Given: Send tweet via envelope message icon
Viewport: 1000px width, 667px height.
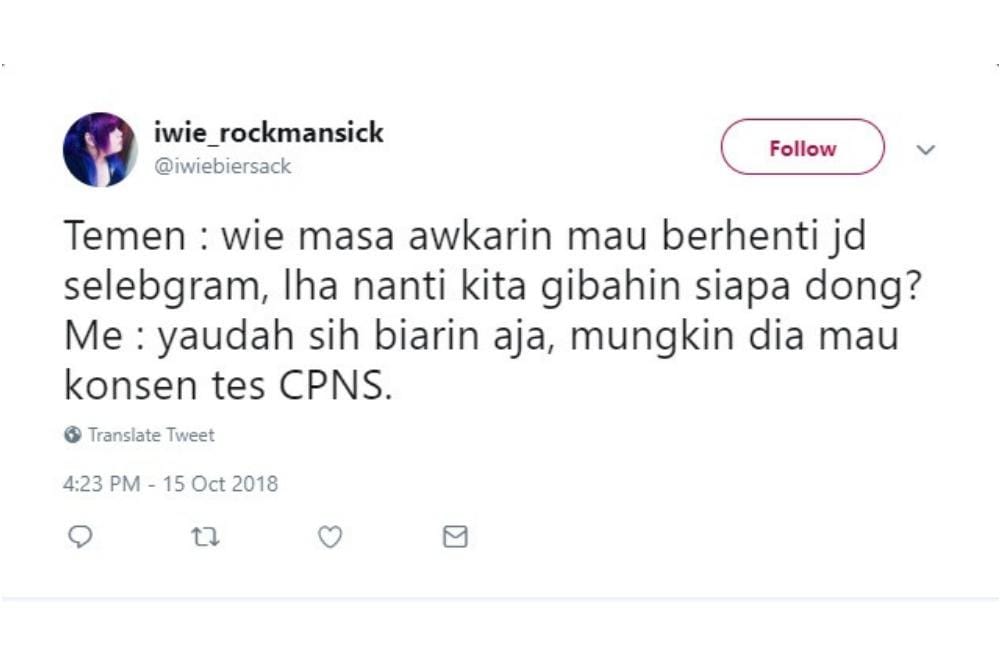Looking at the screenshot, I should click(x=455, y=537).
